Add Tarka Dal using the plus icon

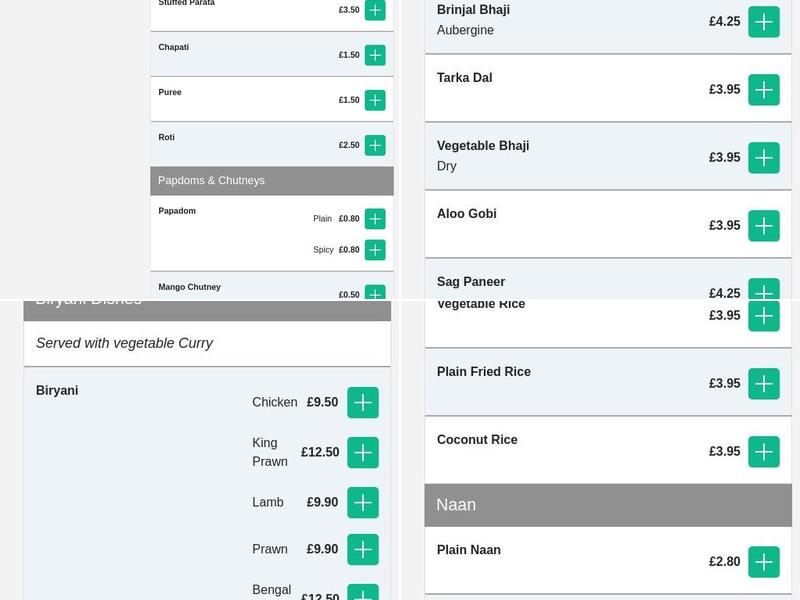tap(764, 89)
